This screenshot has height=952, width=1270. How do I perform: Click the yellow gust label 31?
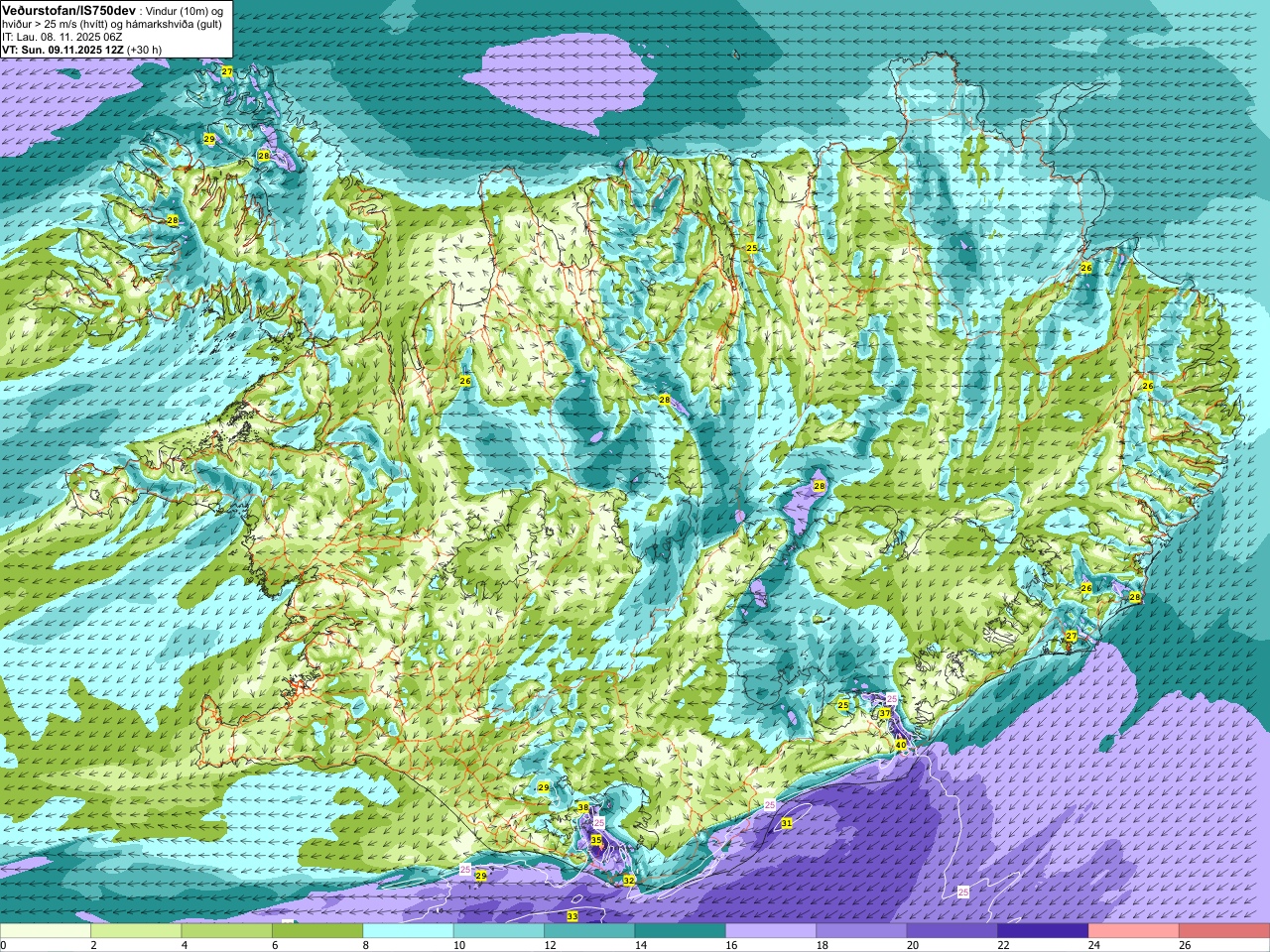pos(787,823)
